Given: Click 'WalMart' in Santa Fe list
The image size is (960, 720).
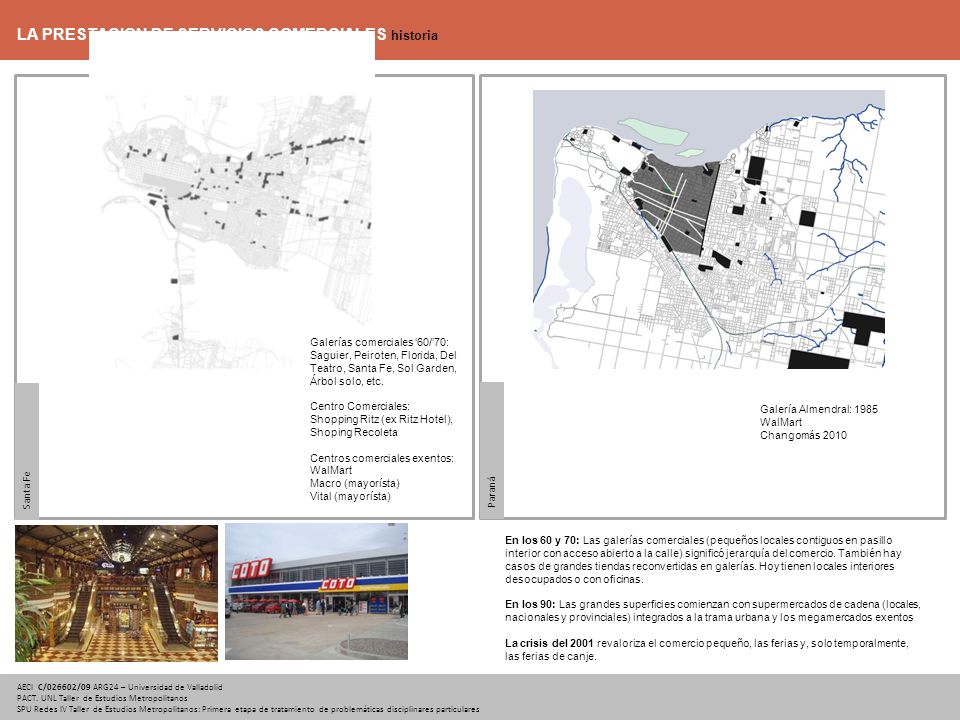Looking at the screenshot, I should point(331,470).
